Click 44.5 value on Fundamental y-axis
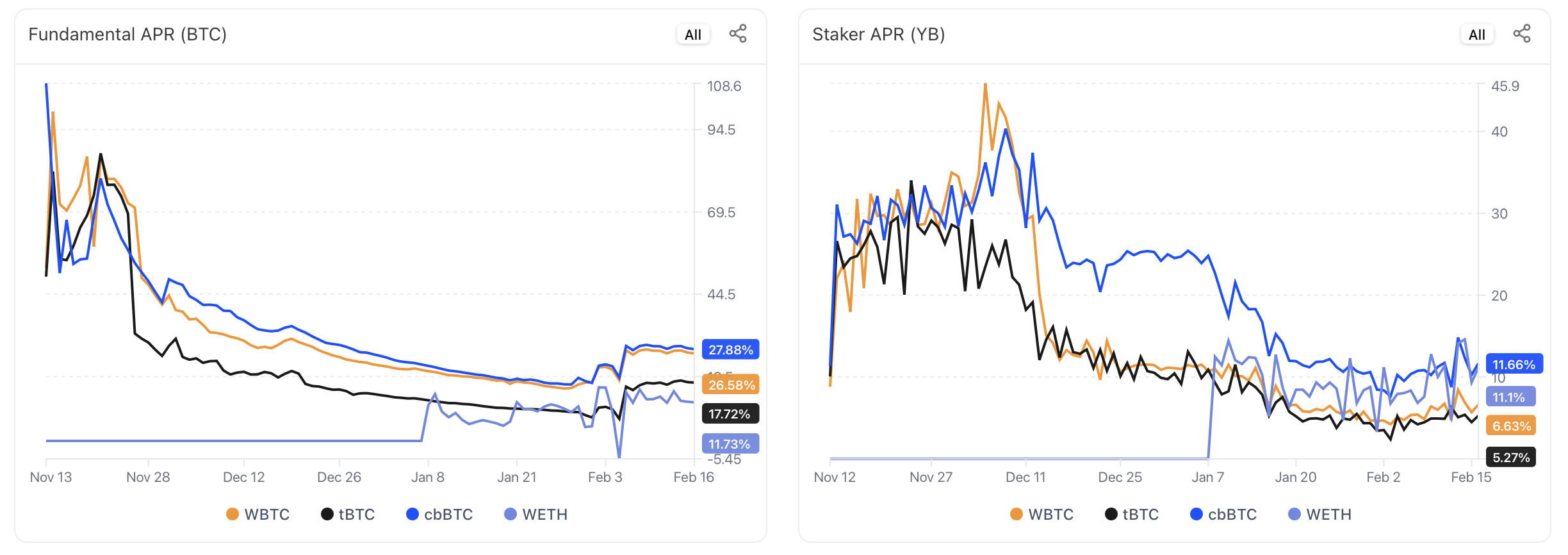 [721, 295]
